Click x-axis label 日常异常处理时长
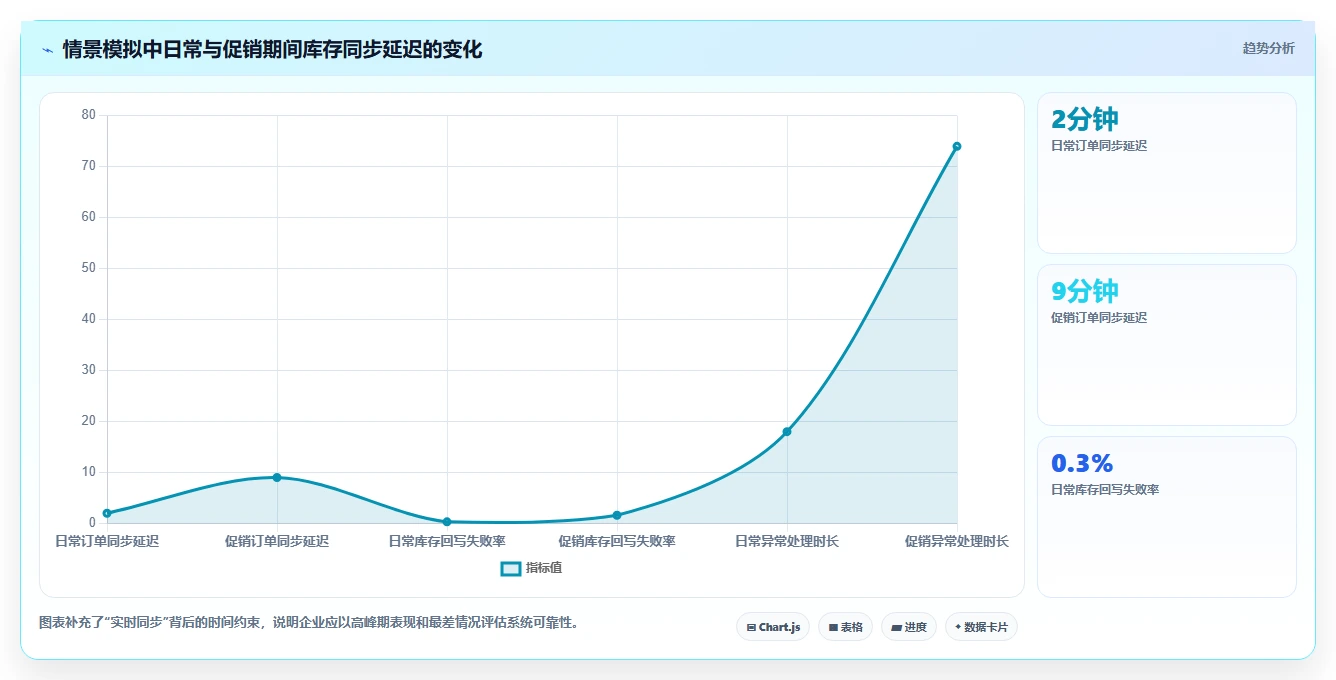The width and height of the screenshot is (1336, 680). click(787, 541)
